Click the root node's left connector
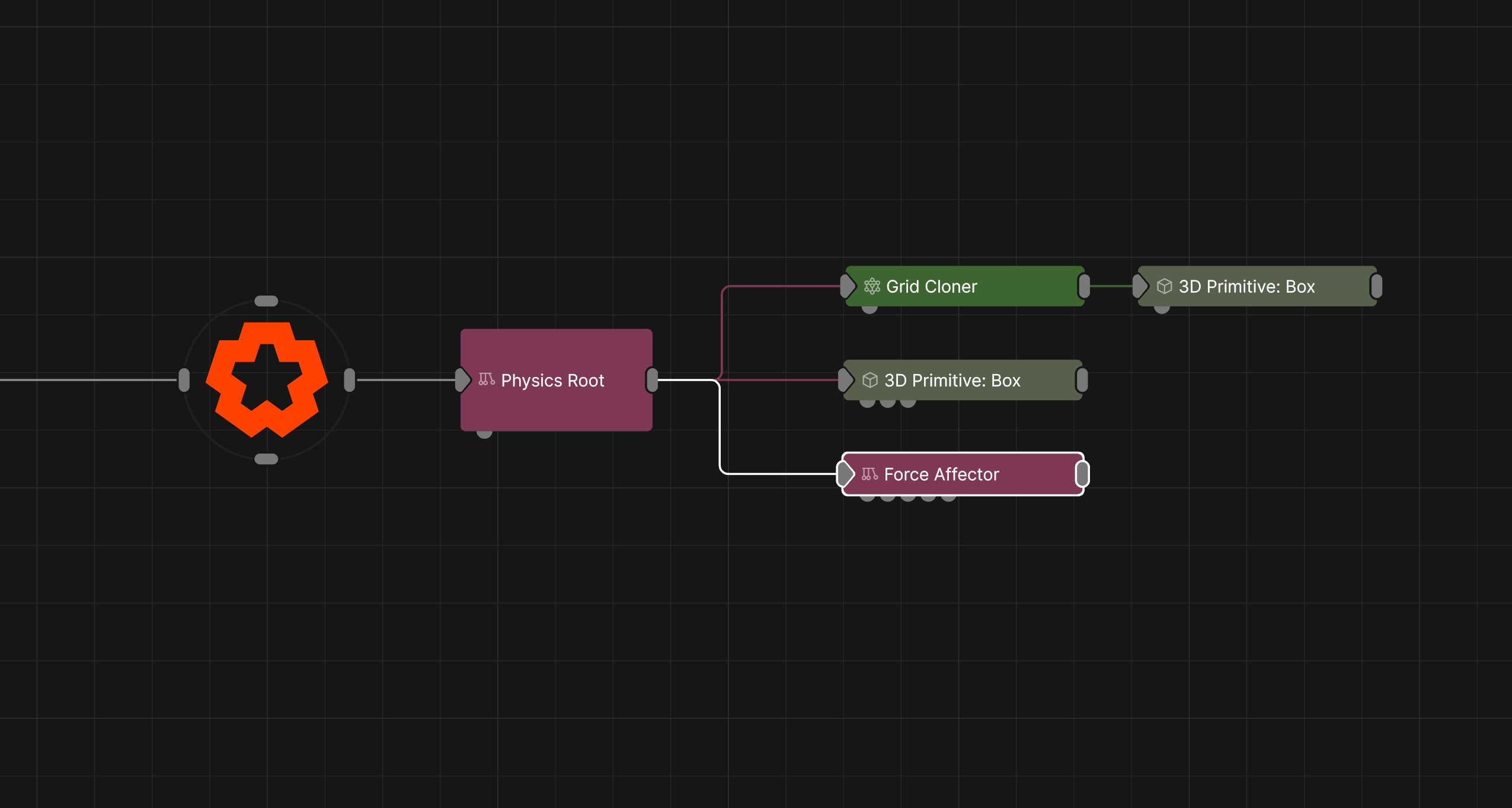 click(x=184, y=380)
